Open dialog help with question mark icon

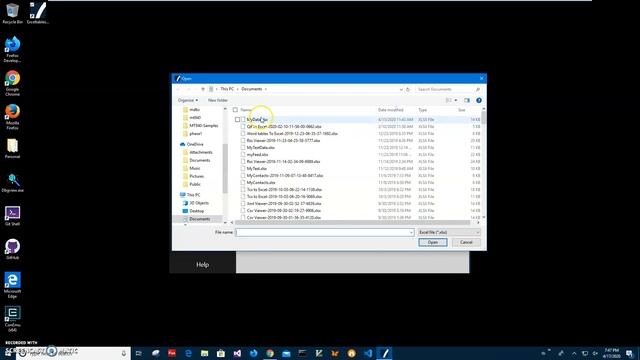pyautogui.click(x=479, y=100)
